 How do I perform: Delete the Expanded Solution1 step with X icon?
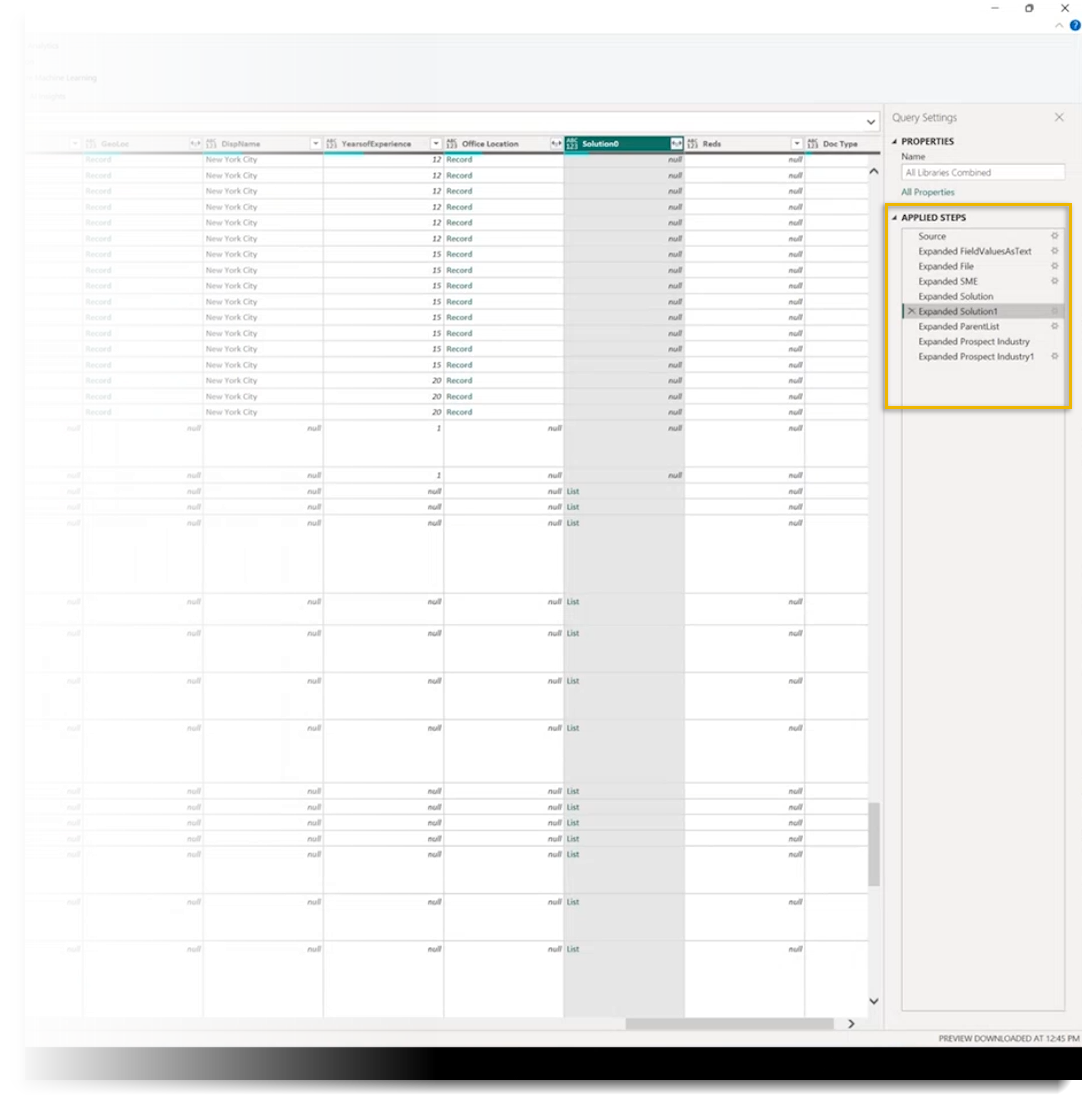(910, 312)
